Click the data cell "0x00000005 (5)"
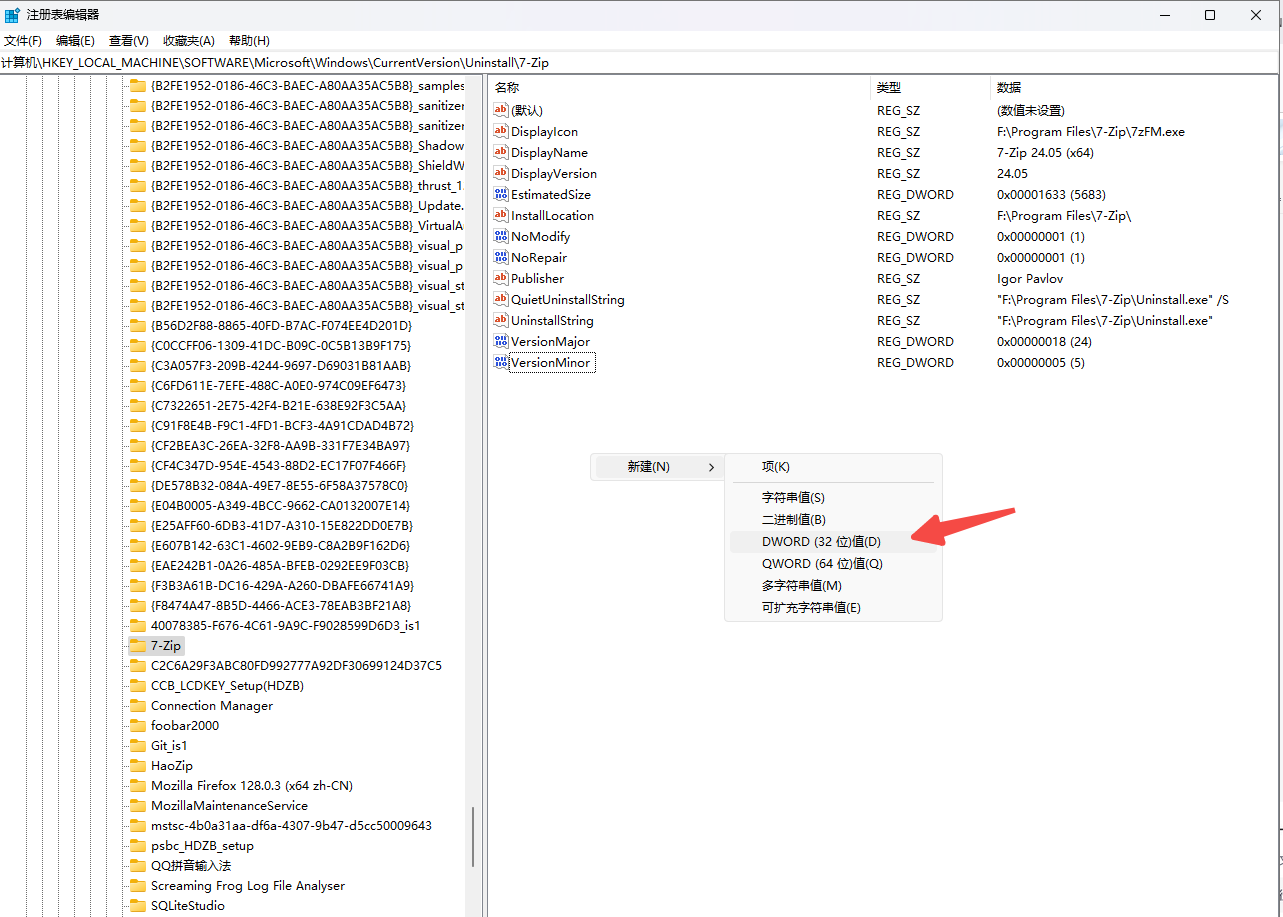Image resolution: width=1283 pixels, height=917 pixels. click(x=1041, y=363)
